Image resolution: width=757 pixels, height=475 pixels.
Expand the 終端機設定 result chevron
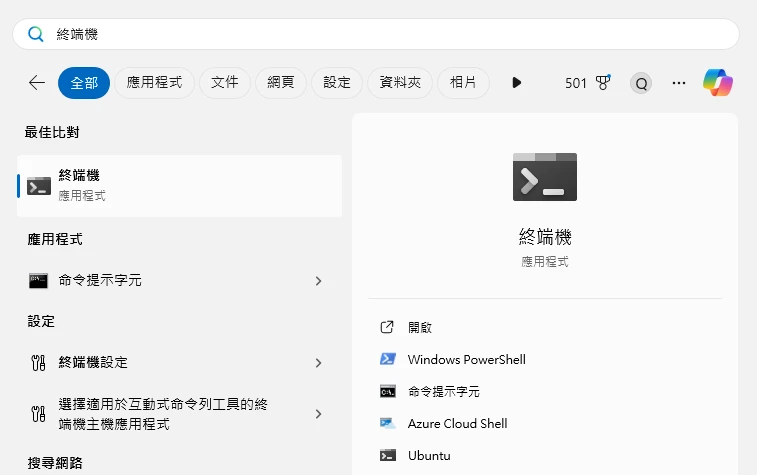318,362
